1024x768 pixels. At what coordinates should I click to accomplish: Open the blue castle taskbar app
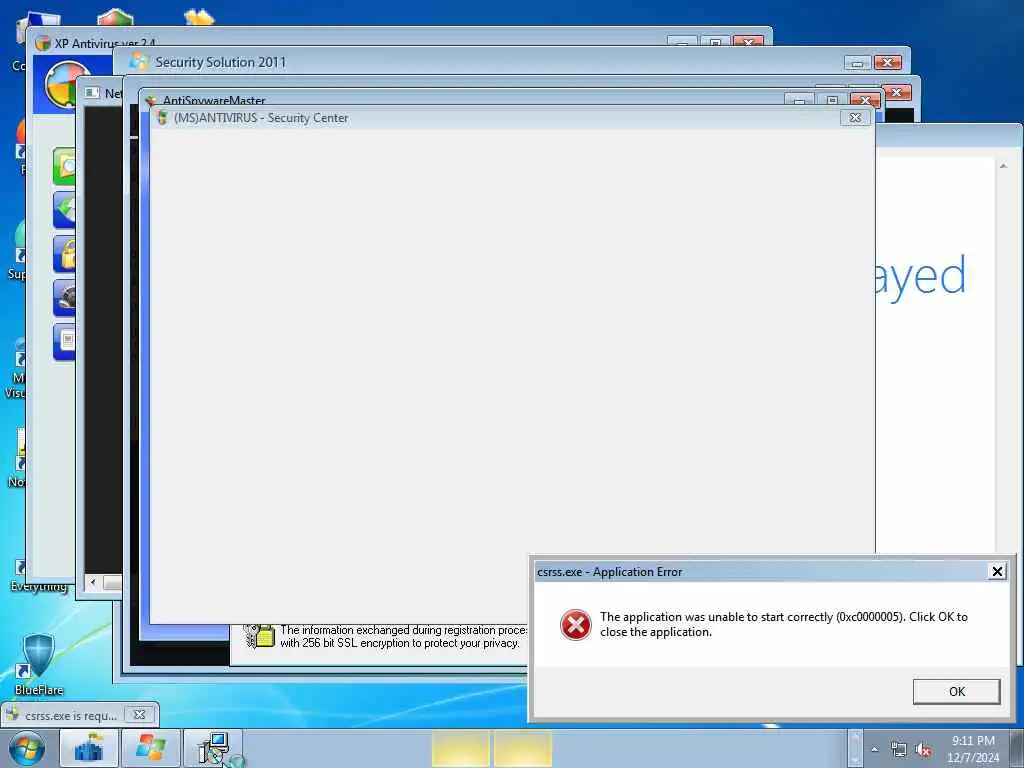pyautogui.click(x=89, y=748)
